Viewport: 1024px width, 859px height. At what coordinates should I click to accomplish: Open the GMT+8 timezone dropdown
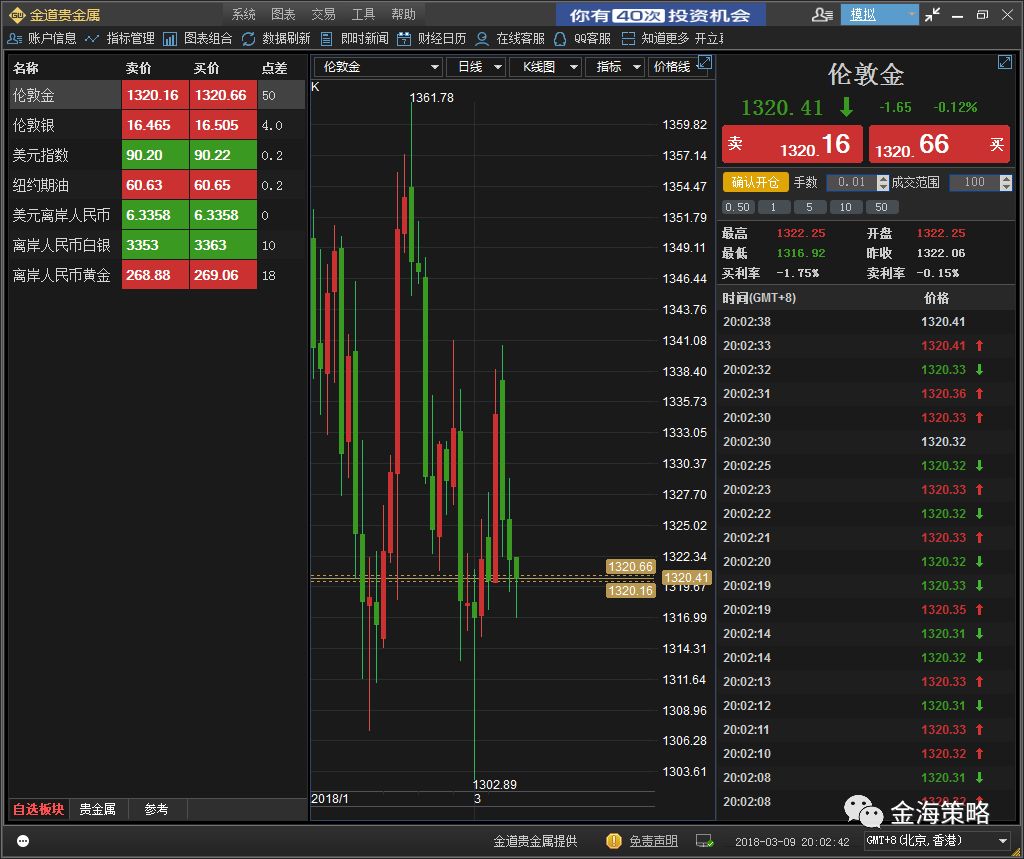point(1002,841)
